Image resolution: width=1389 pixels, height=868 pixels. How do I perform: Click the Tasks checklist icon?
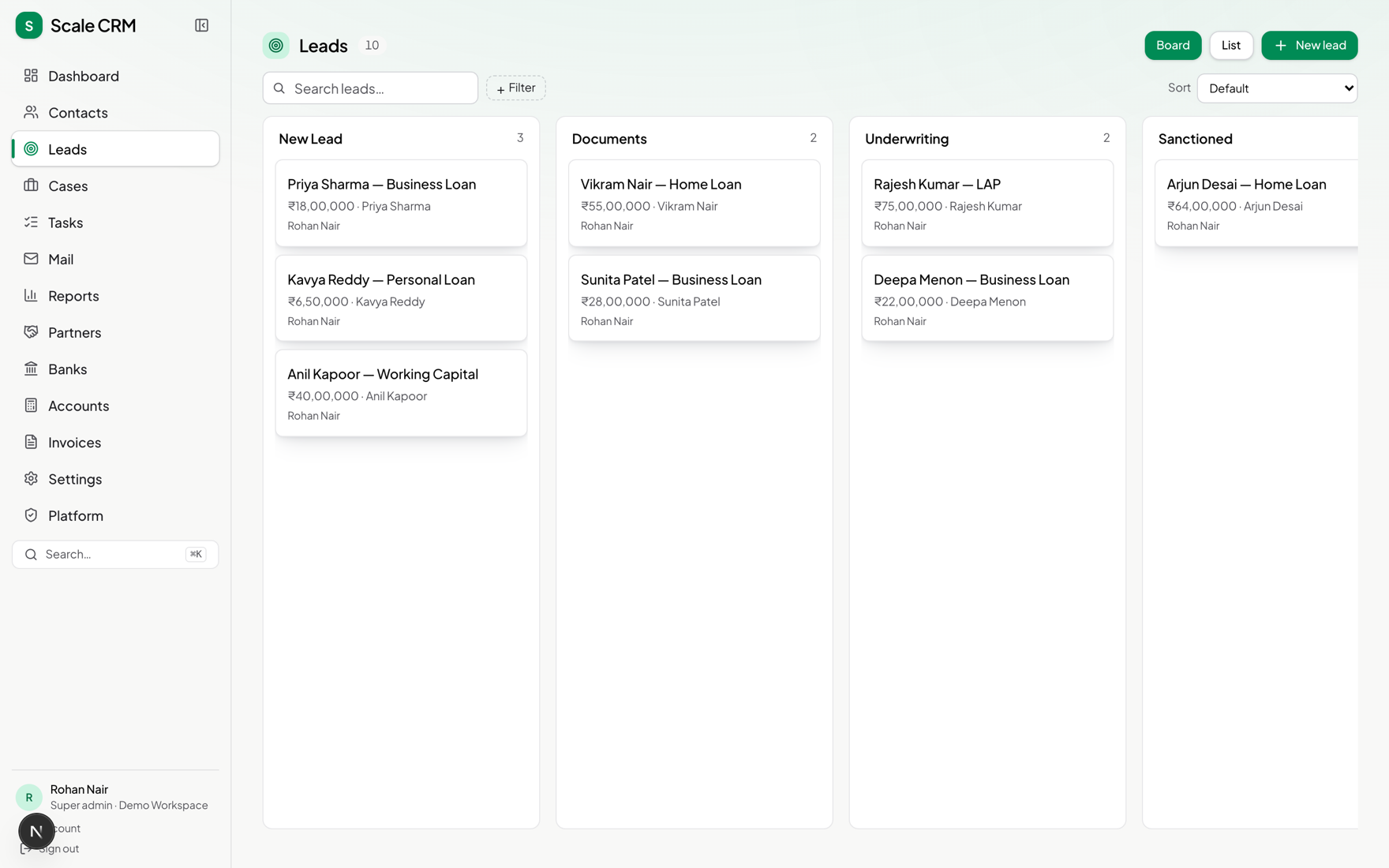(31, 223)
